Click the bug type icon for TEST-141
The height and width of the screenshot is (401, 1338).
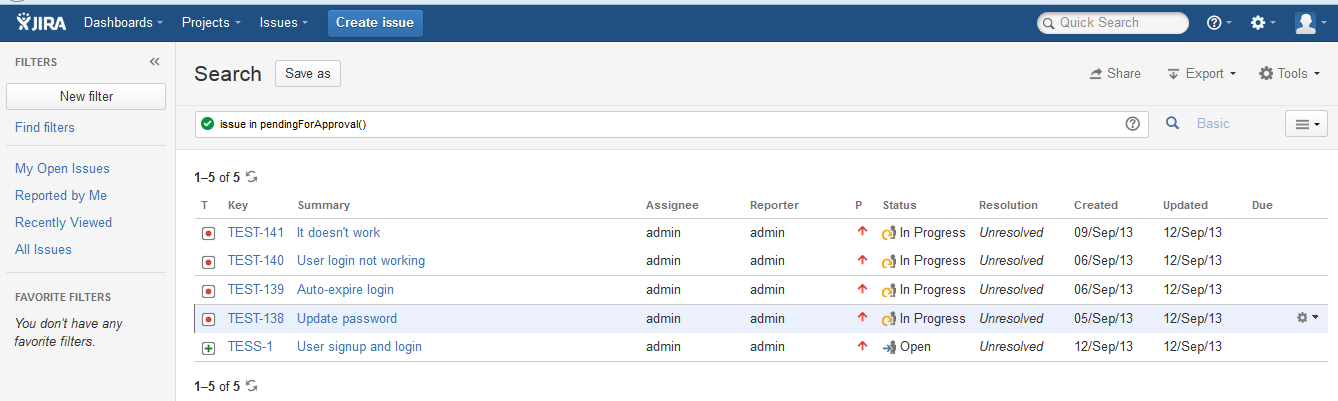point(208,233)
